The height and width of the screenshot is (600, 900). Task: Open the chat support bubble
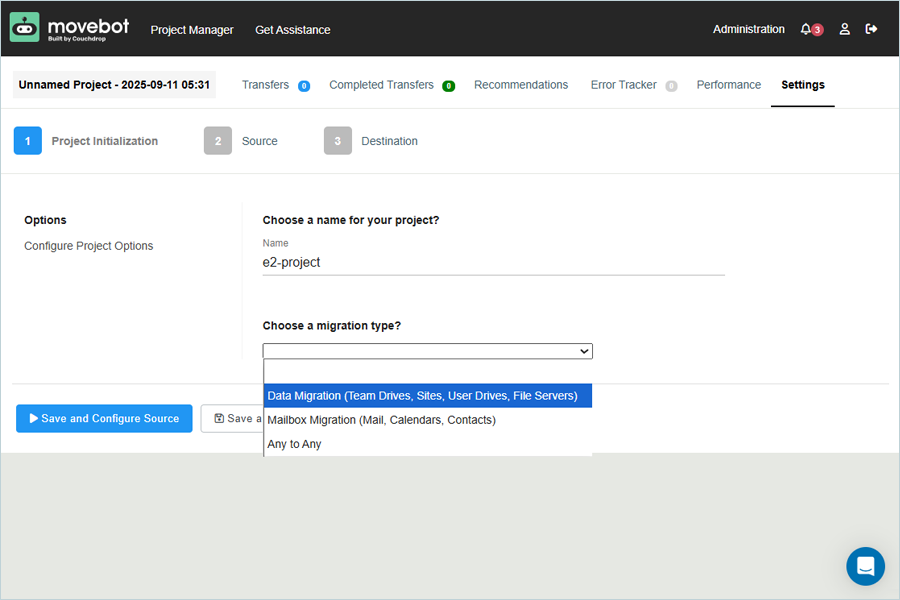coord(865,566)
